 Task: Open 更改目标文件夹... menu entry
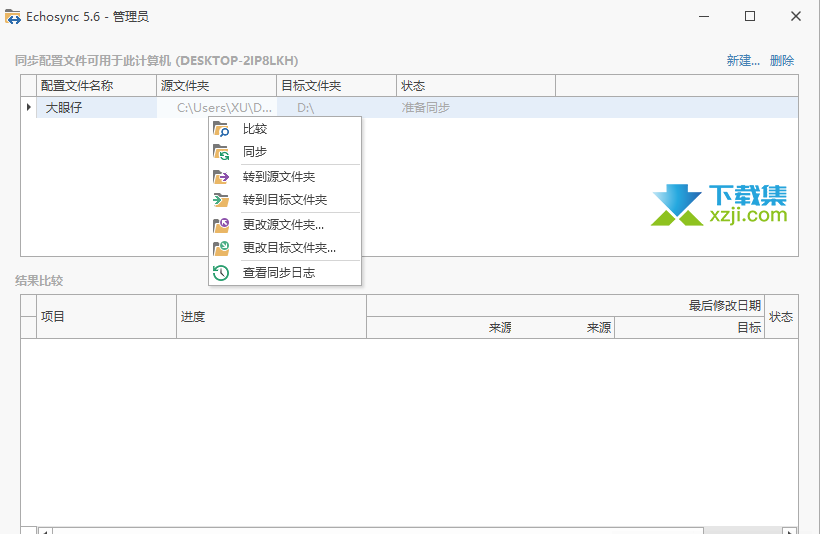click(x=284, y=248)
